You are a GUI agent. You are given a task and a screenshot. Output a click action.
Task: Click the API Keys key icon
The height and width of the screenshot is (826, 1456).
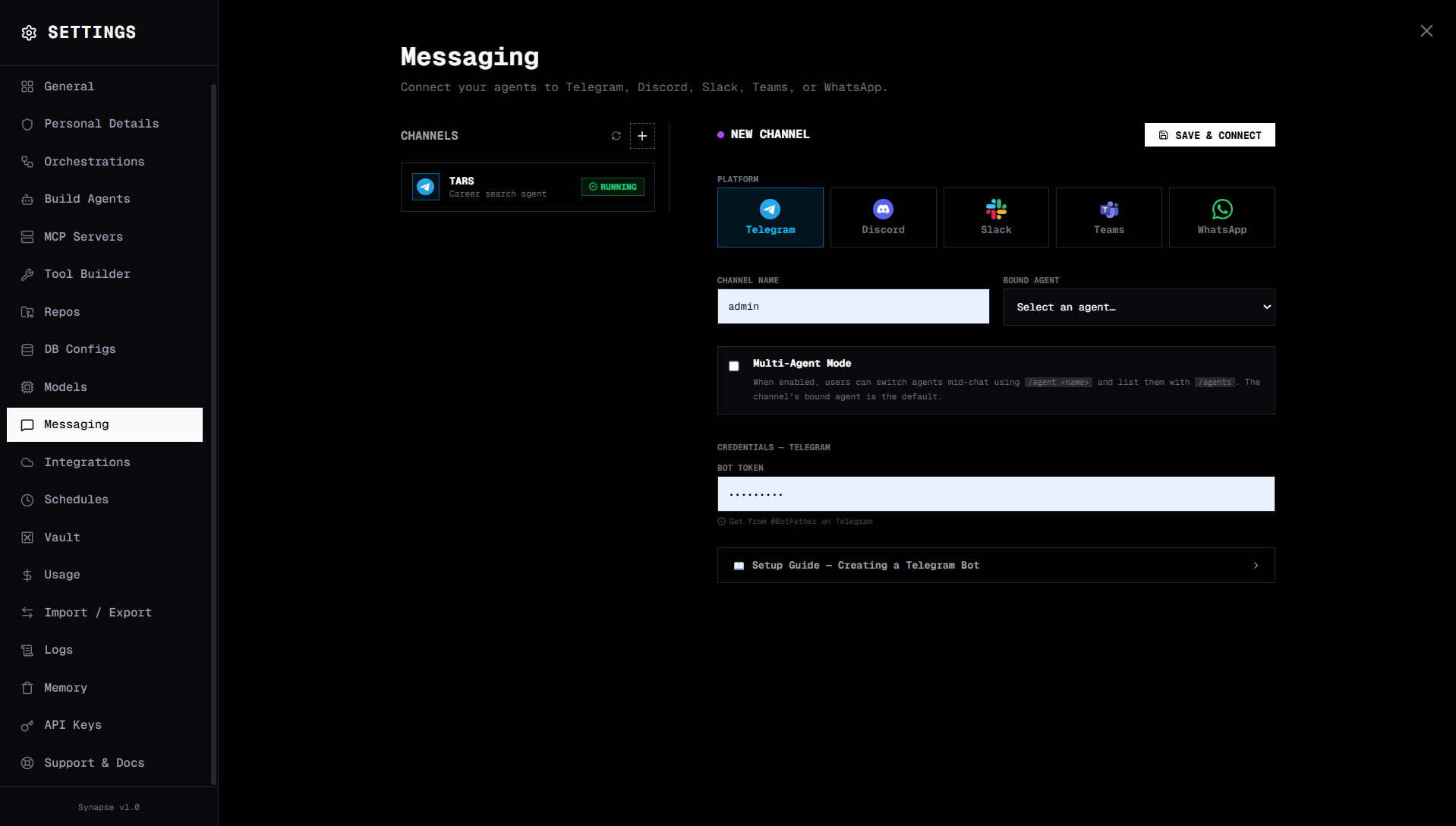(27, 726)
